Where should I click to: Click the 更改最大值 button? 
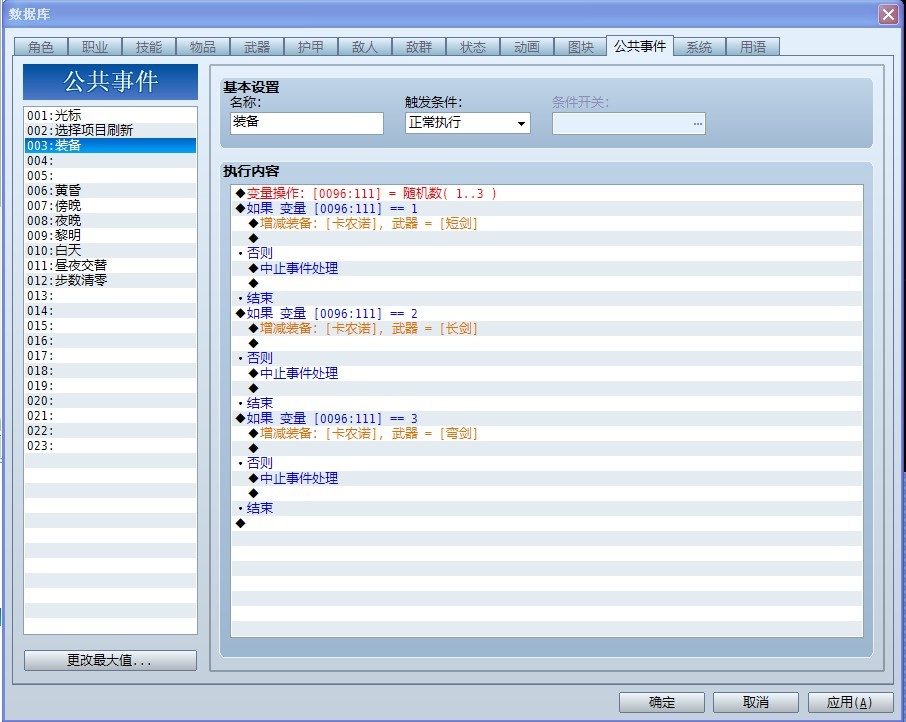tap(110, 660)
